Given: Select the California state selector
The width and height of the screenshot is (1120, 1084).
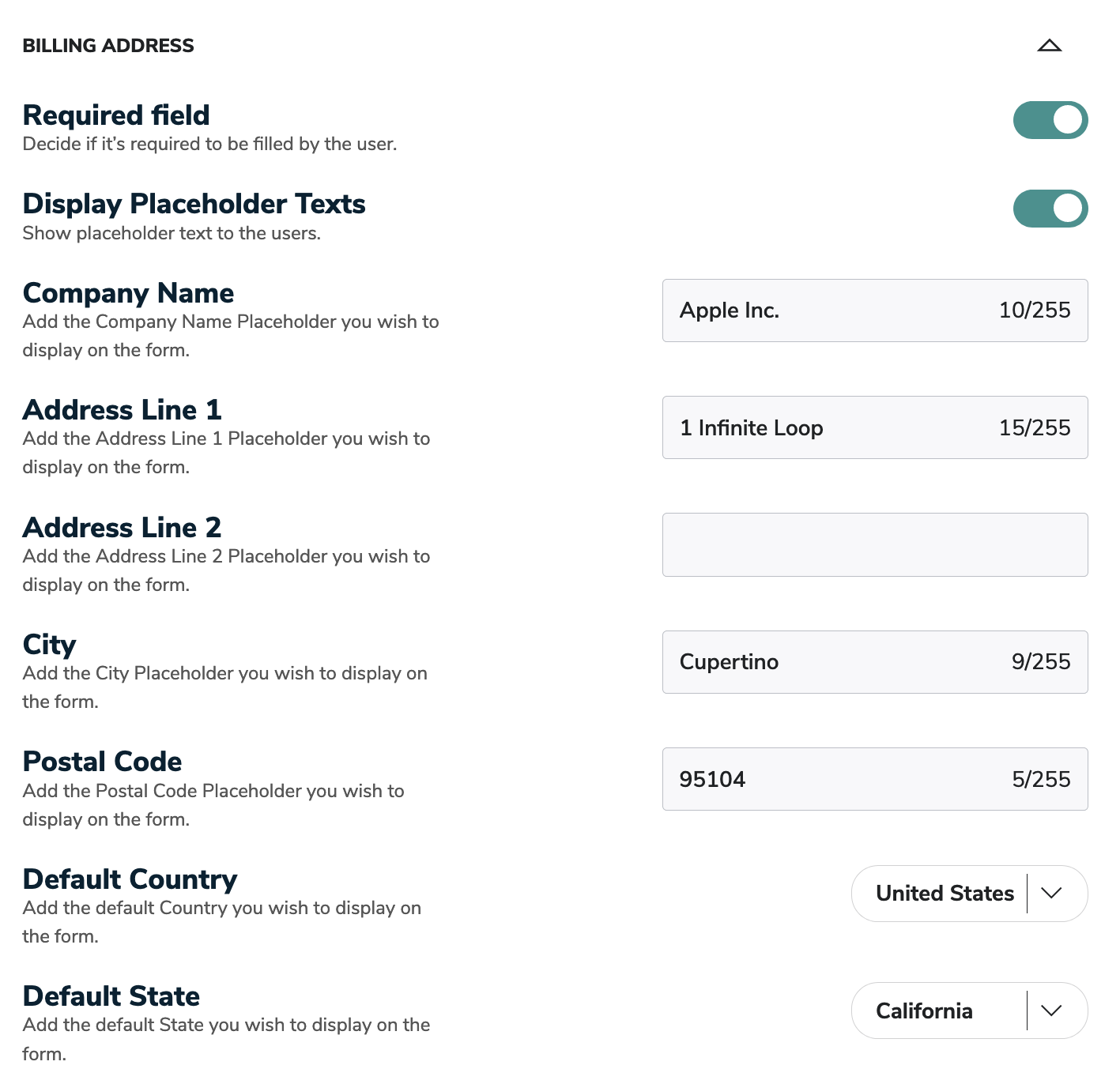Looking at the screenshot, I should pos(923,1011).
